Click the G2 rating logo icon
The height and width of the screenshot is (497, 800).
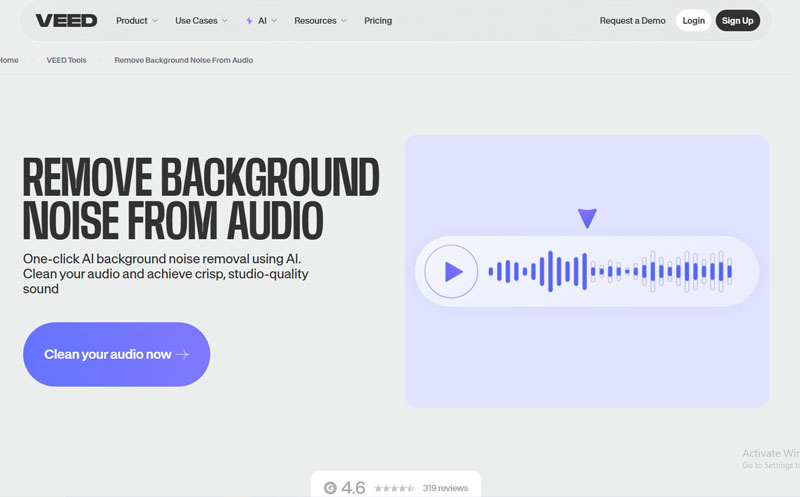pyautogui.click(x=330, y=488)
